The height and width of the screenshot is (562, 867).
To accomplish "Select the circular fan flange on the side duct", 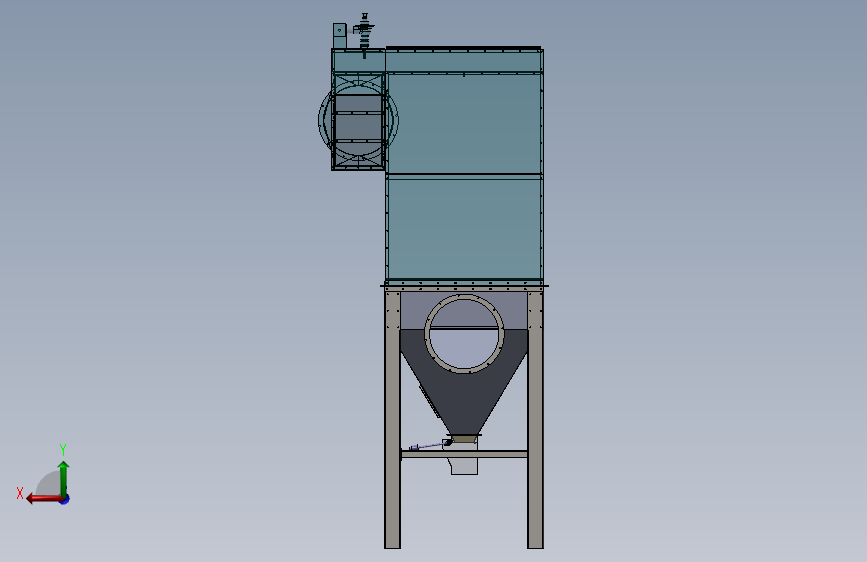I will click(358, 119).
